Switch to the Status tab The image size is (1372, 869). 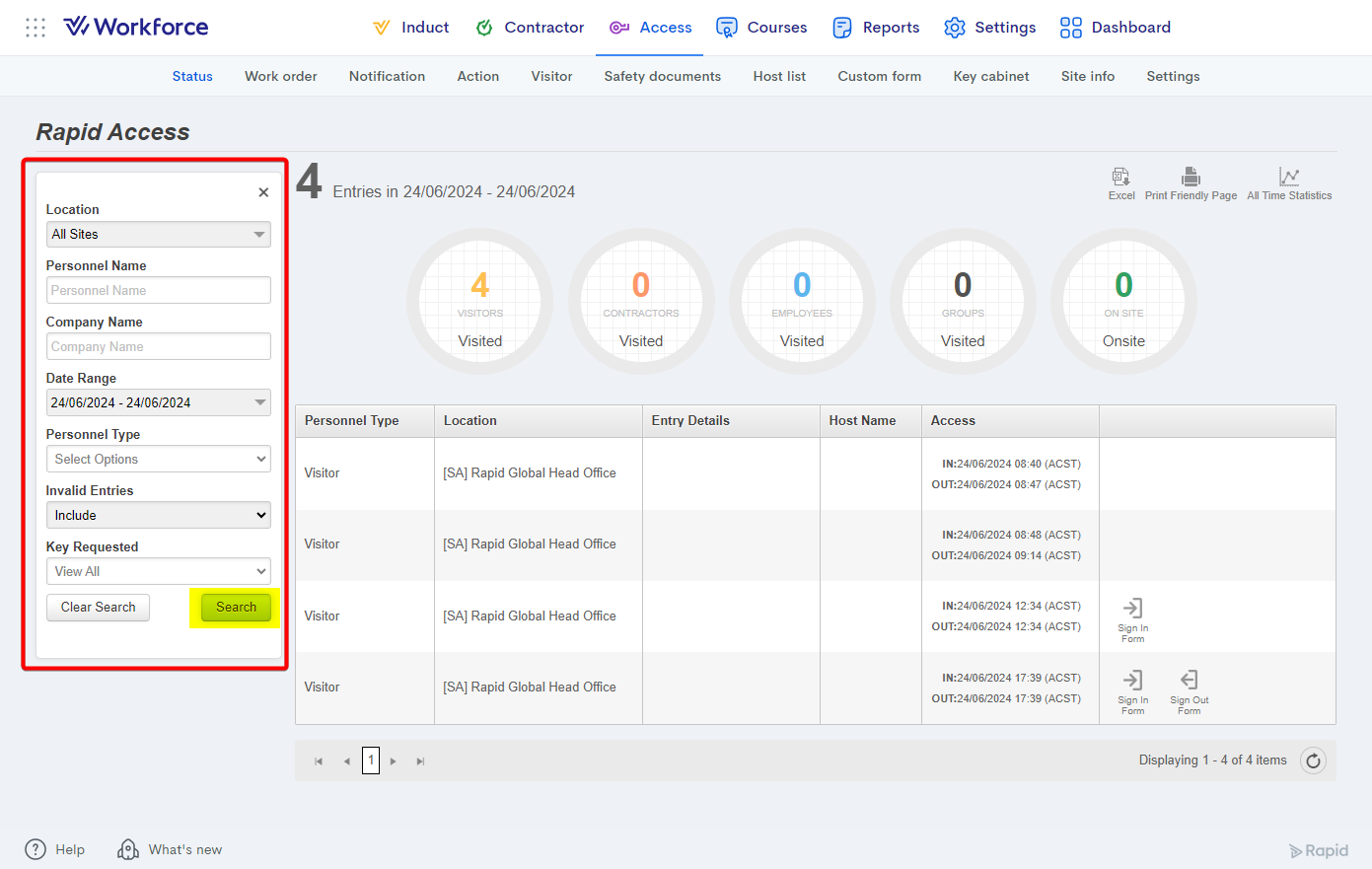click(x=192, y=76)
